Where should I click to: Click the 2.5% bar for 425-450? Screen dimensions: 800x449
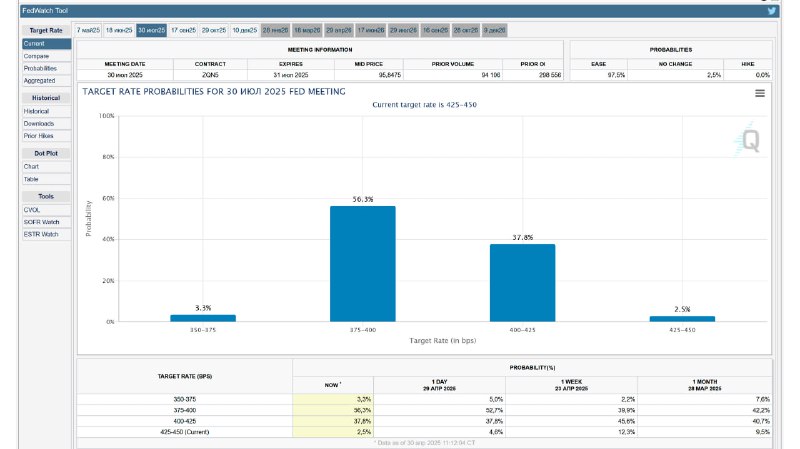[682, 319]
